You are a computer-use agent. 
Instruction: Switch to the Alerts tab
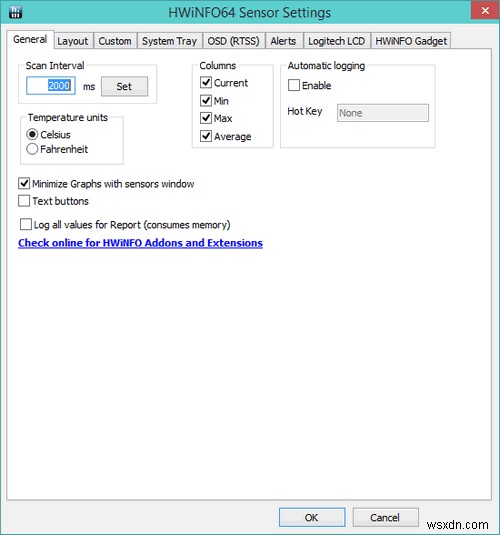tap(283, 41)
